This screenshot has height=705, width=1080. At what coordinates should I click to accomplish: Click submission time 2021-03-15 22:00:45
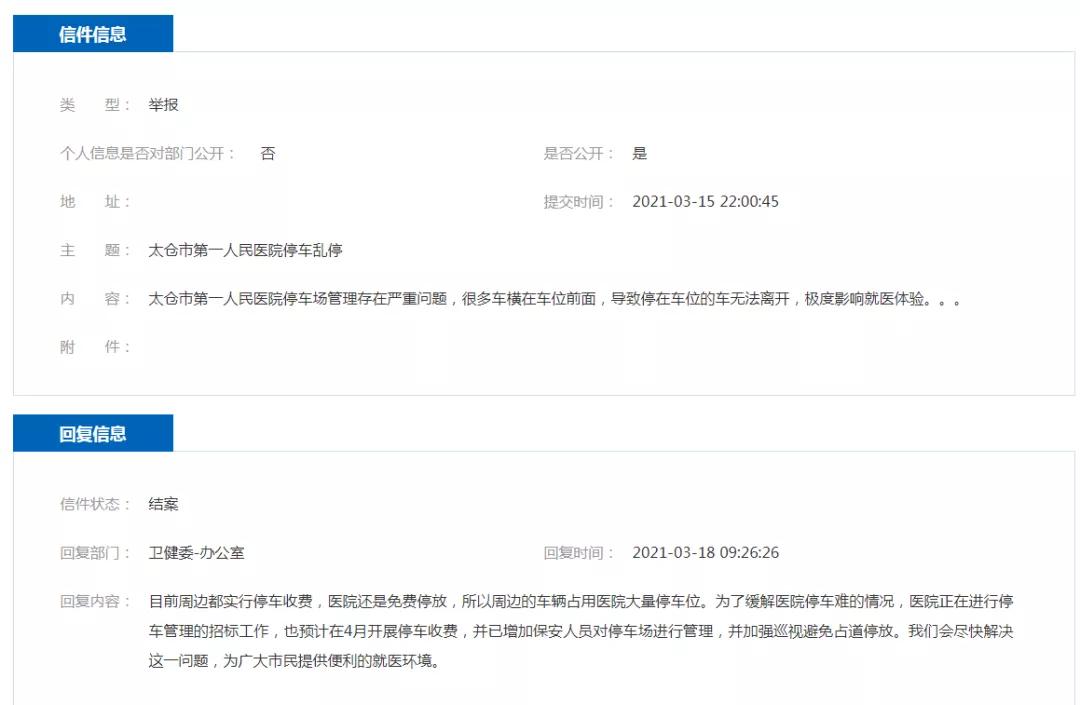(x=705, y=202)
